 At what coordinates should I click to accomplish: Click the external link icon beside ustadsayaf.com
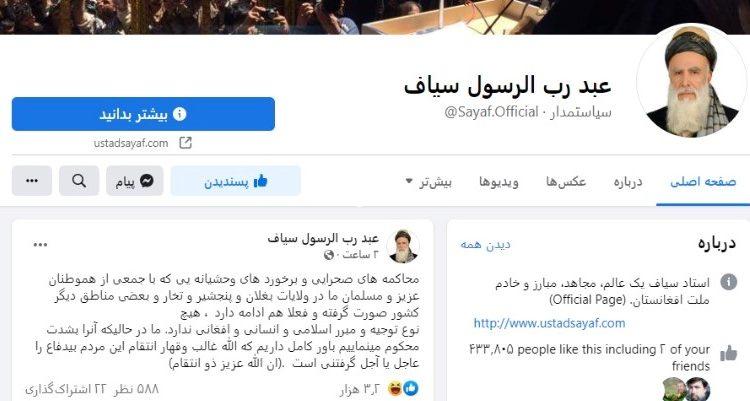click(185, 143)
